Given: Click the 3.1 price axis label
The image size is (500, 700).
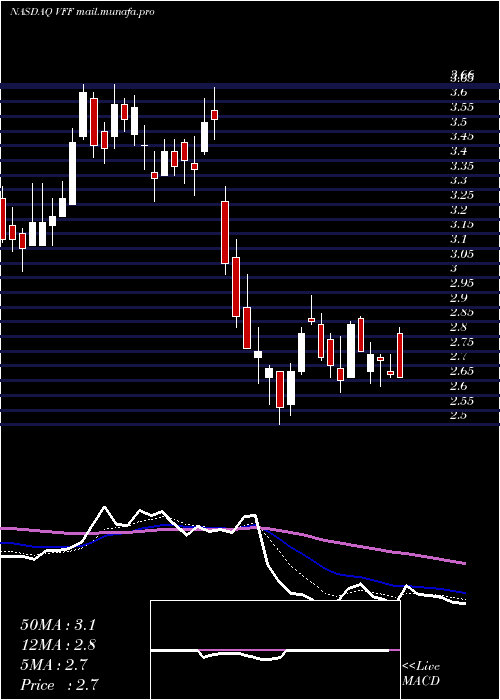Looking at the screenshot, I should pos(458,239).
